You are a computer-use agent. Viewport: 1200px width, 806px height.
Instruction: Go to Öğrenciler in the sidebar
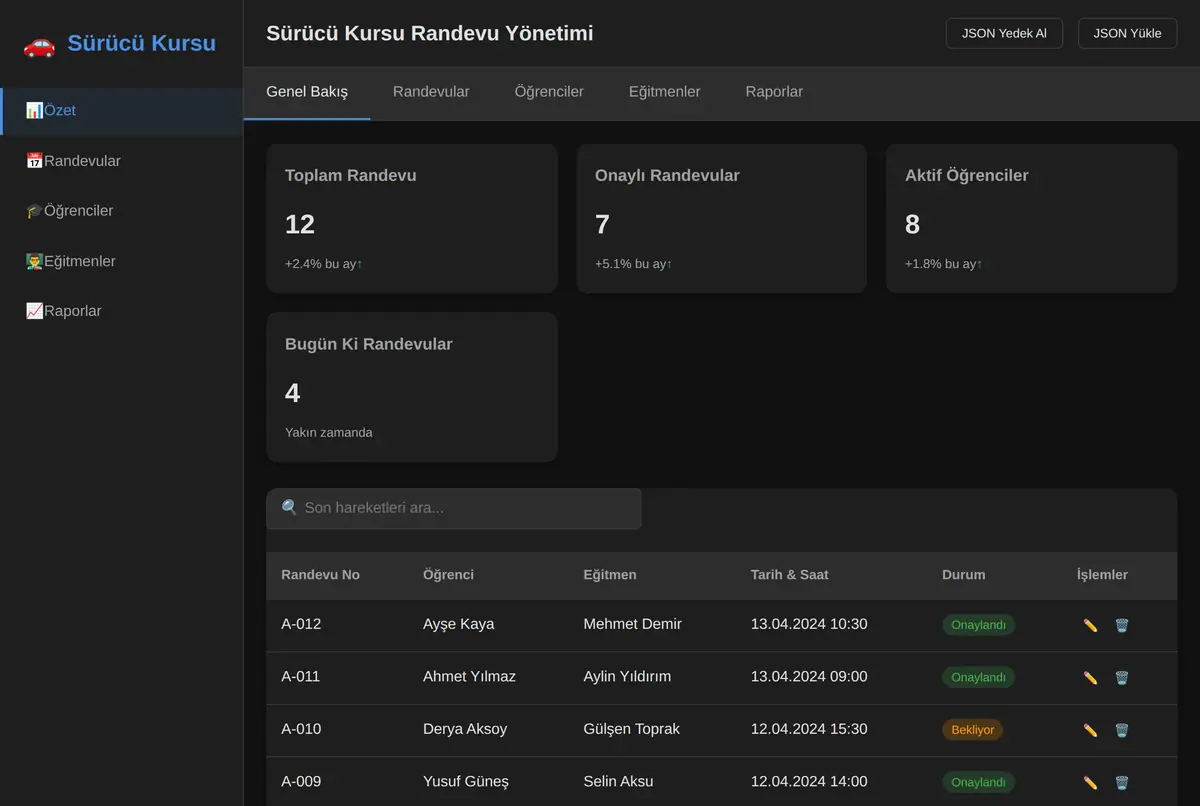pos(121,211)
